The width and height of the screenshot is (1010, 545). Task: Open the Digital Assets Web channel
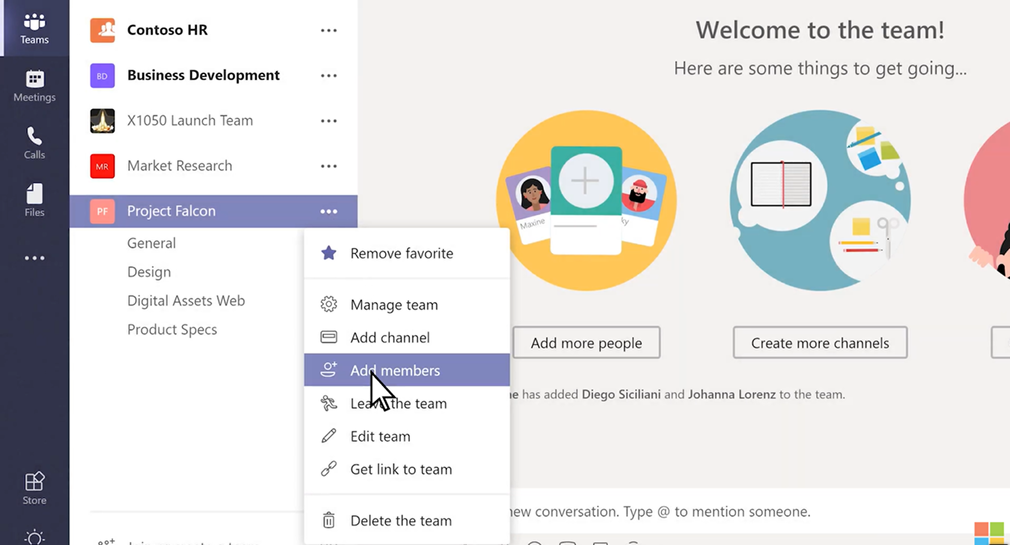coord(186,301)
